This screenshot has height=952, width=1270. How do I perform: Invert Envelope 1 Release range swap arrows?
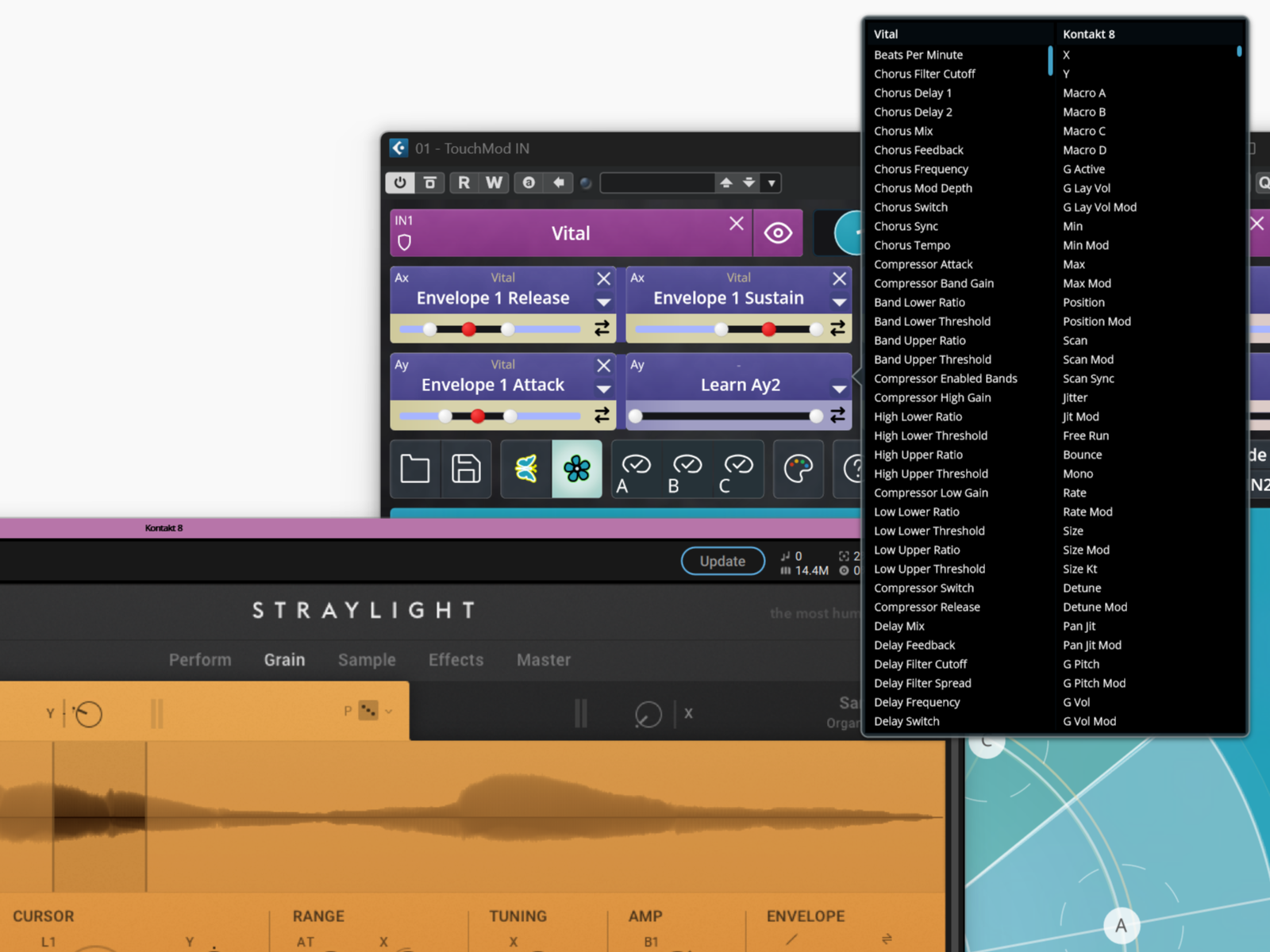pyautogui.click(x=602, y=328)
